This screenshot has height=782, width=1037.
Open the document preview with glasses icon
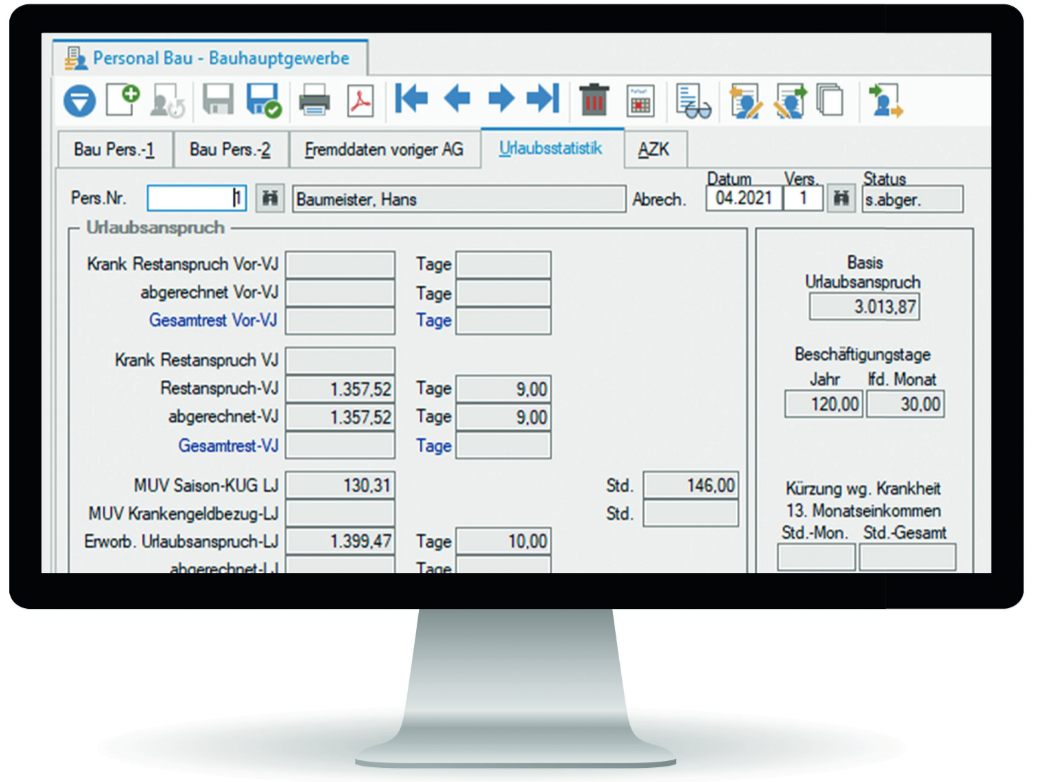(692, 100)
